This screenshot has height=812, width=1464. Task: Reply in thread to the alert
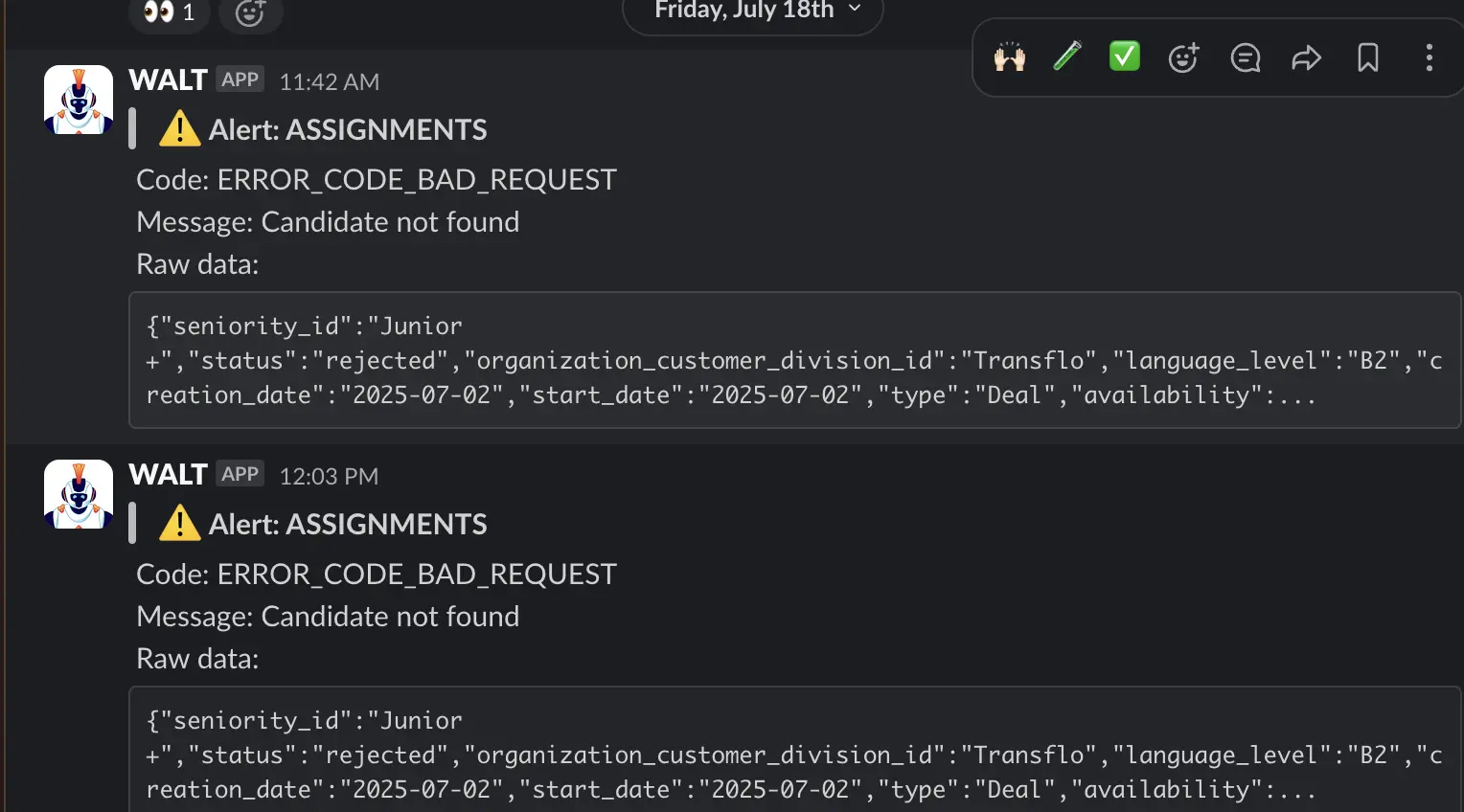click(x=1245, y=58)
